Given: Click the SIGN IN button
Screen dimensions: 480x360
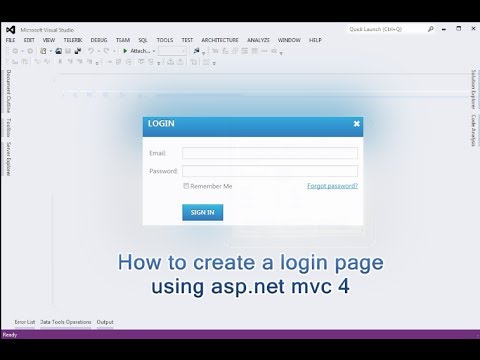Looking at the screenshot, I should [x=203, y=212].
